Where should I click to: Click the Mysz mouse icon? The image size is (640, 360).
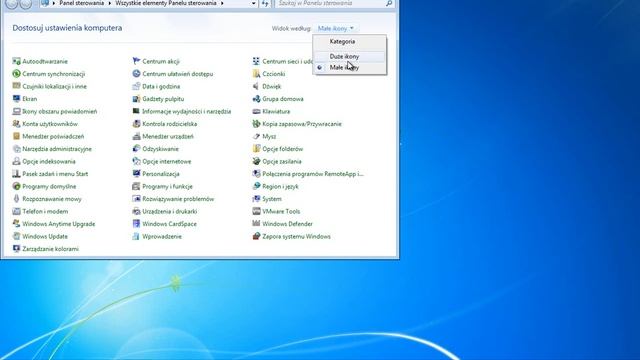pyautogui.click(x=256, y=136)
